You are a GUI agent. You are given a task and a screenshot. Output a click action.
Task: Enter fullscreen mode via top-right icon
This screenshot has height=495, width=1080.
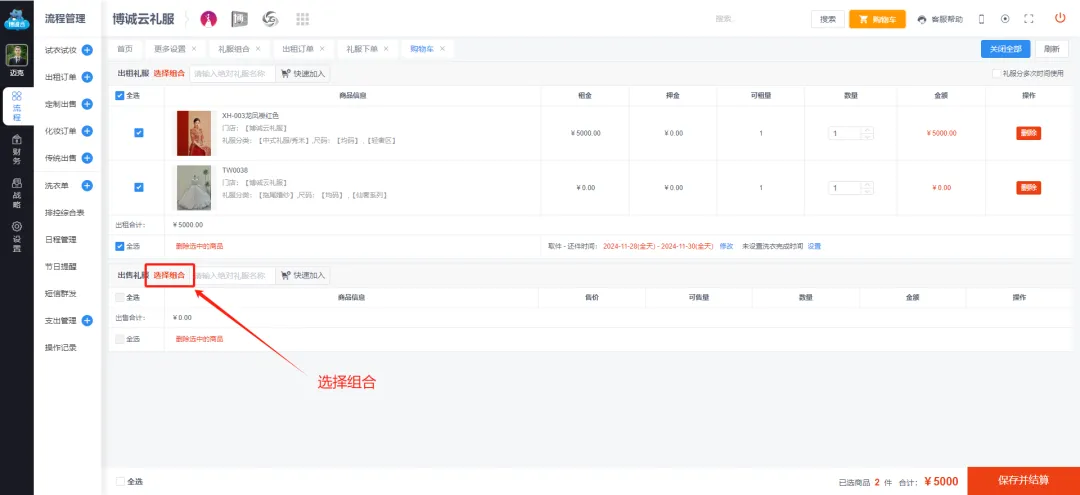point(1030,19)
